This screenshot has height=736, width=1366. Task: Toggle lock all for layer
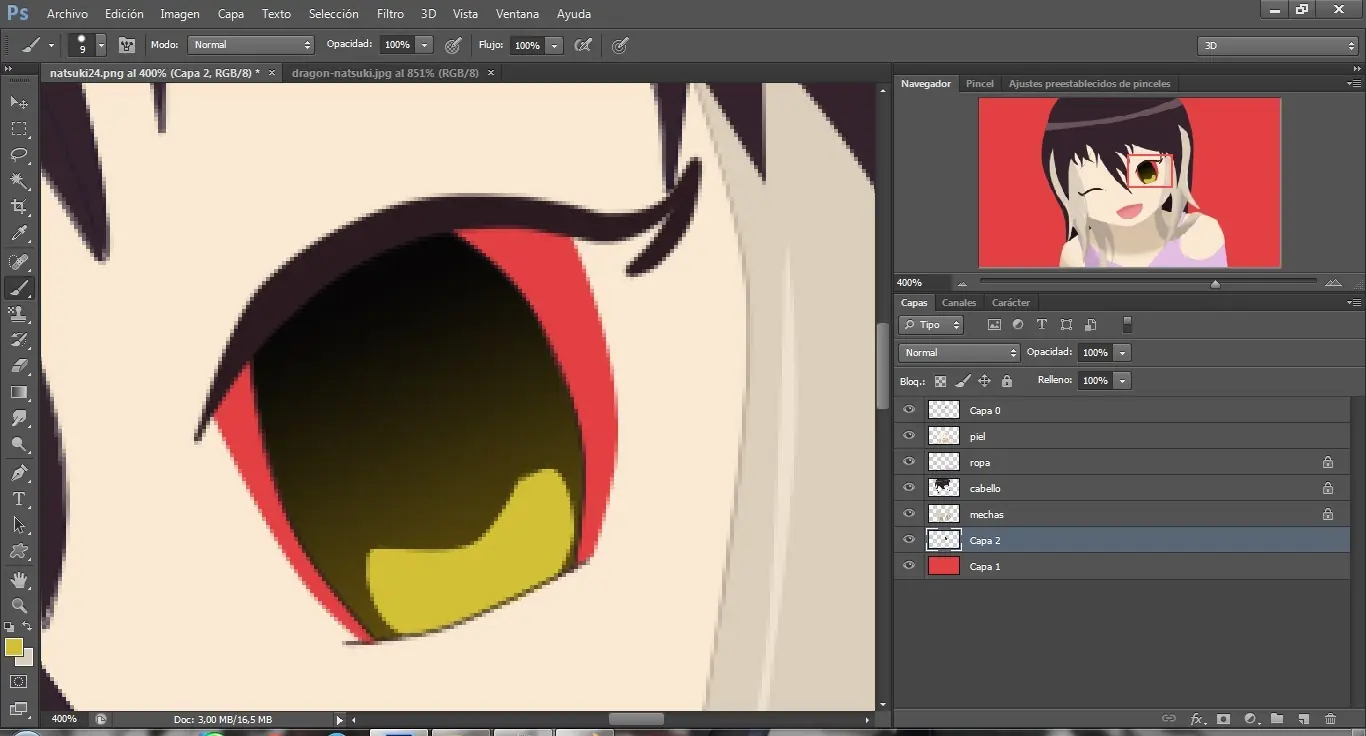(x=1007, y=381)
